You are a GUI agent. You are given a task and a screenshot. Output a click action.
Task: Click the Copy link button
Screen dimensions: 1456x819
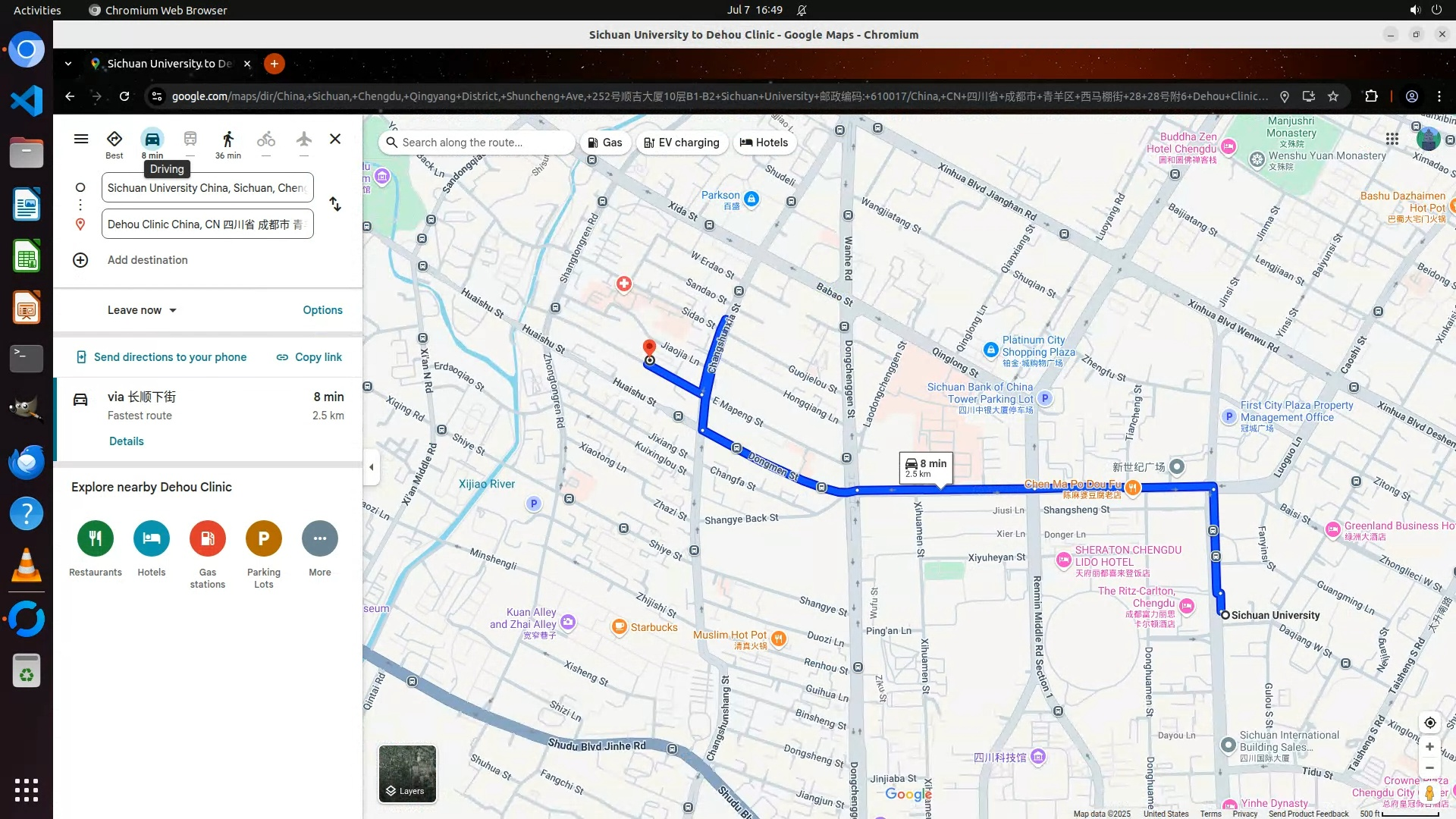[x=309, y=357]
